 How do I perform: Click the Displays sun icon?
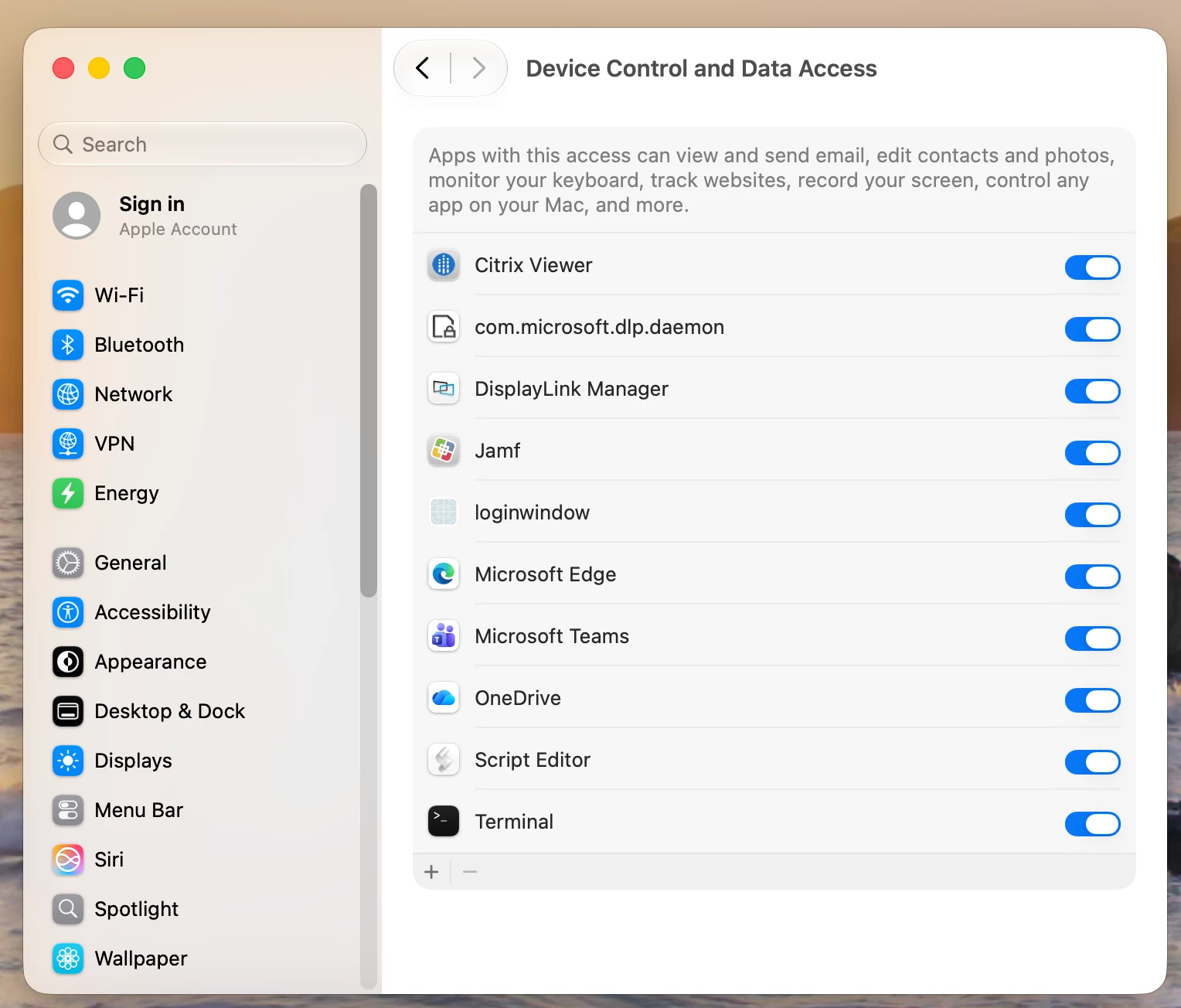(68, 761)
